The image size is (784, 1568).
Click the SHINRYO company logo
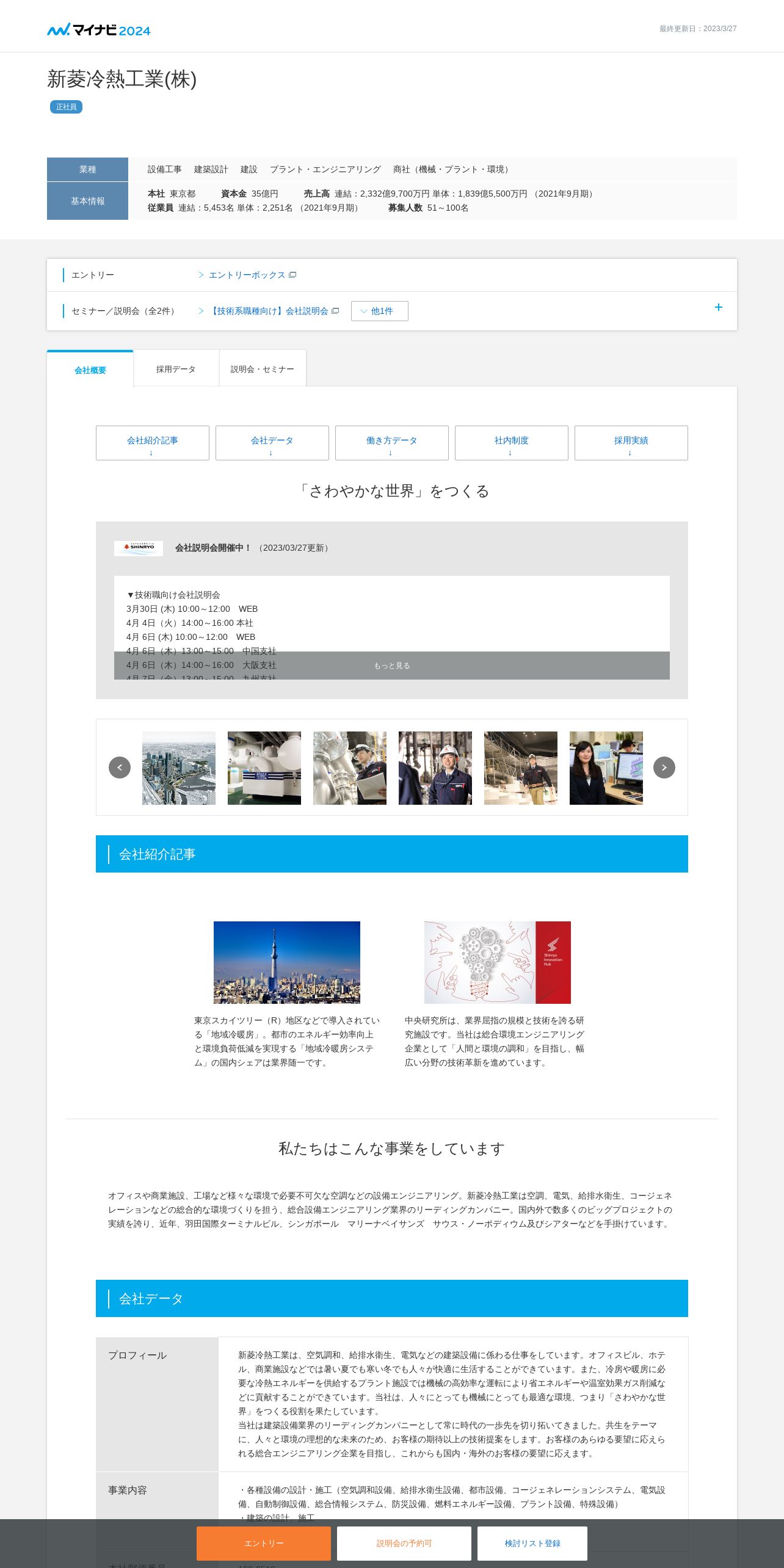tap(139, 548)
